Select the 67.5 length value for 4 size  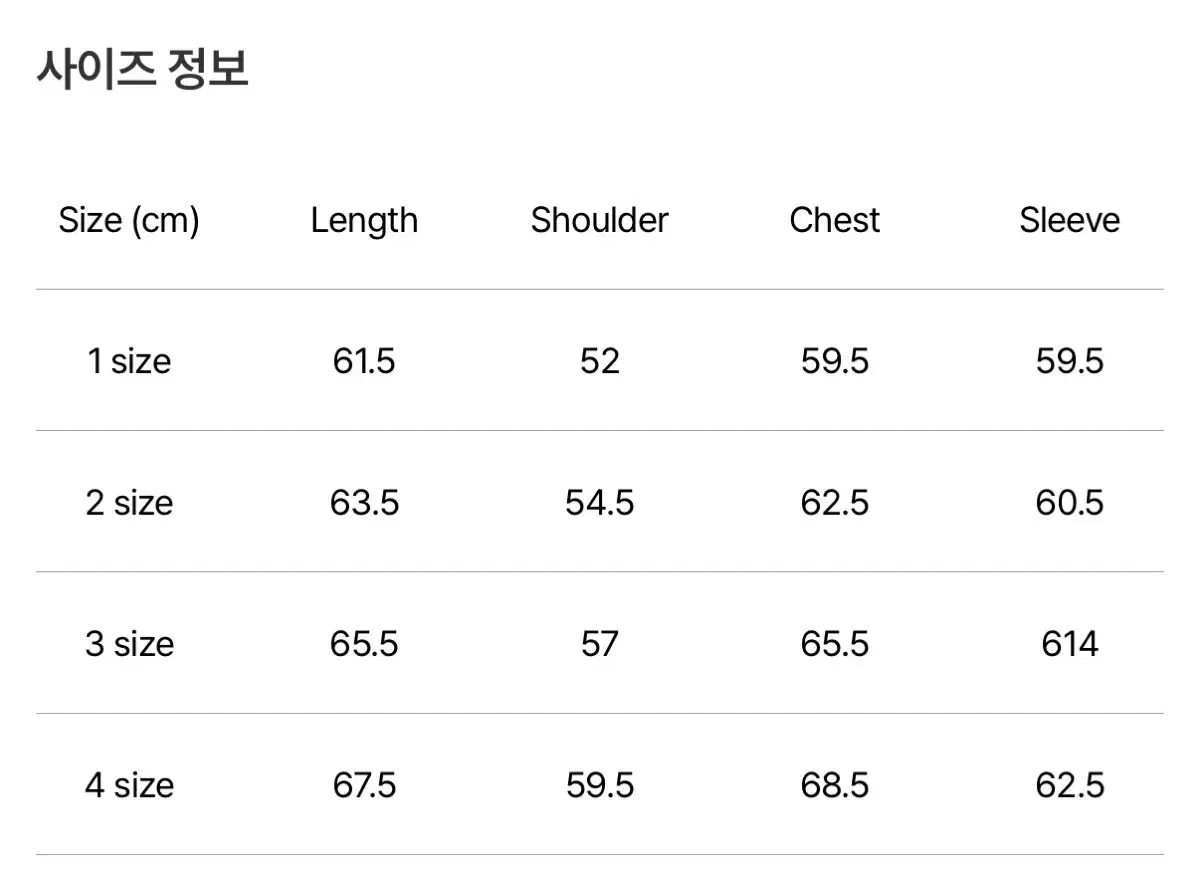pos(364,785)
